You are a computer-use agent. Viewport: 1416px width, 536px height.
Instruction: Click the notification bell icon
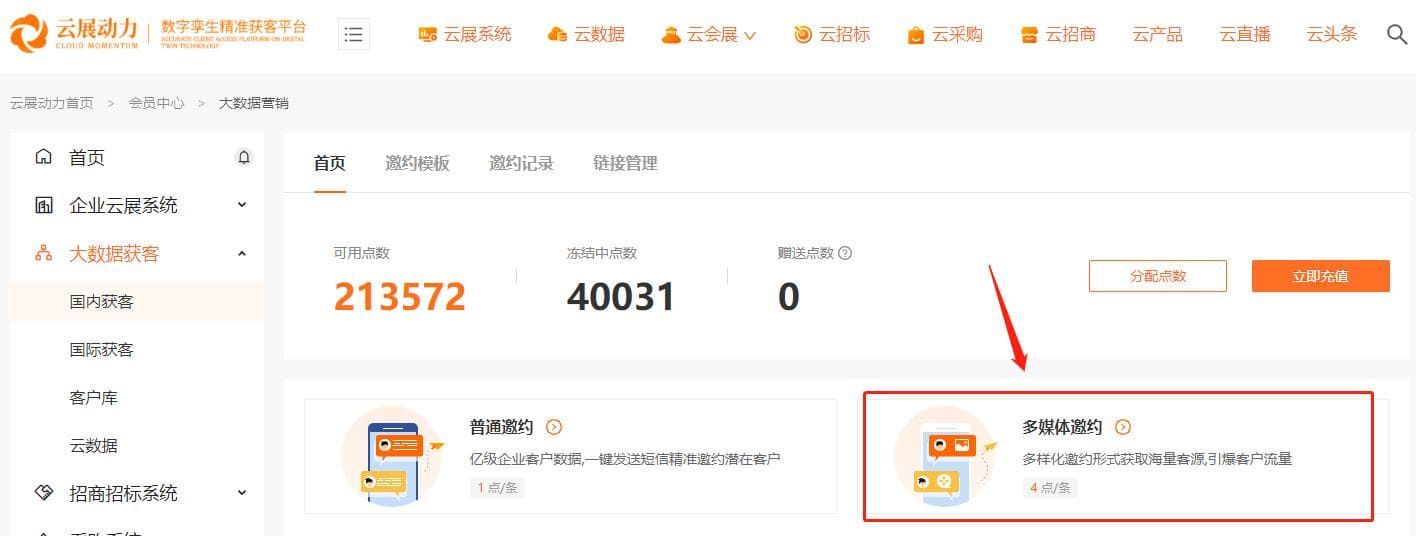pyautogui.click(x=244, y=157)
